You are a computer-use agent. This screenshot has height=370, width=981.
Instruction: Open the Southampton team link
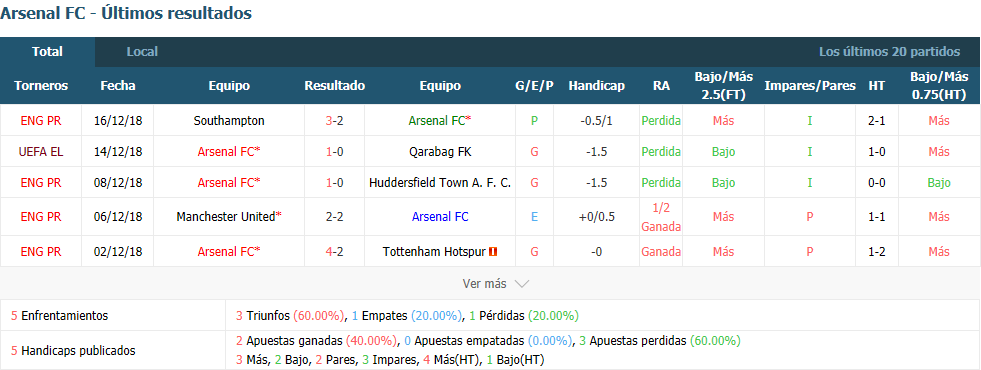(x=229, y=121)
